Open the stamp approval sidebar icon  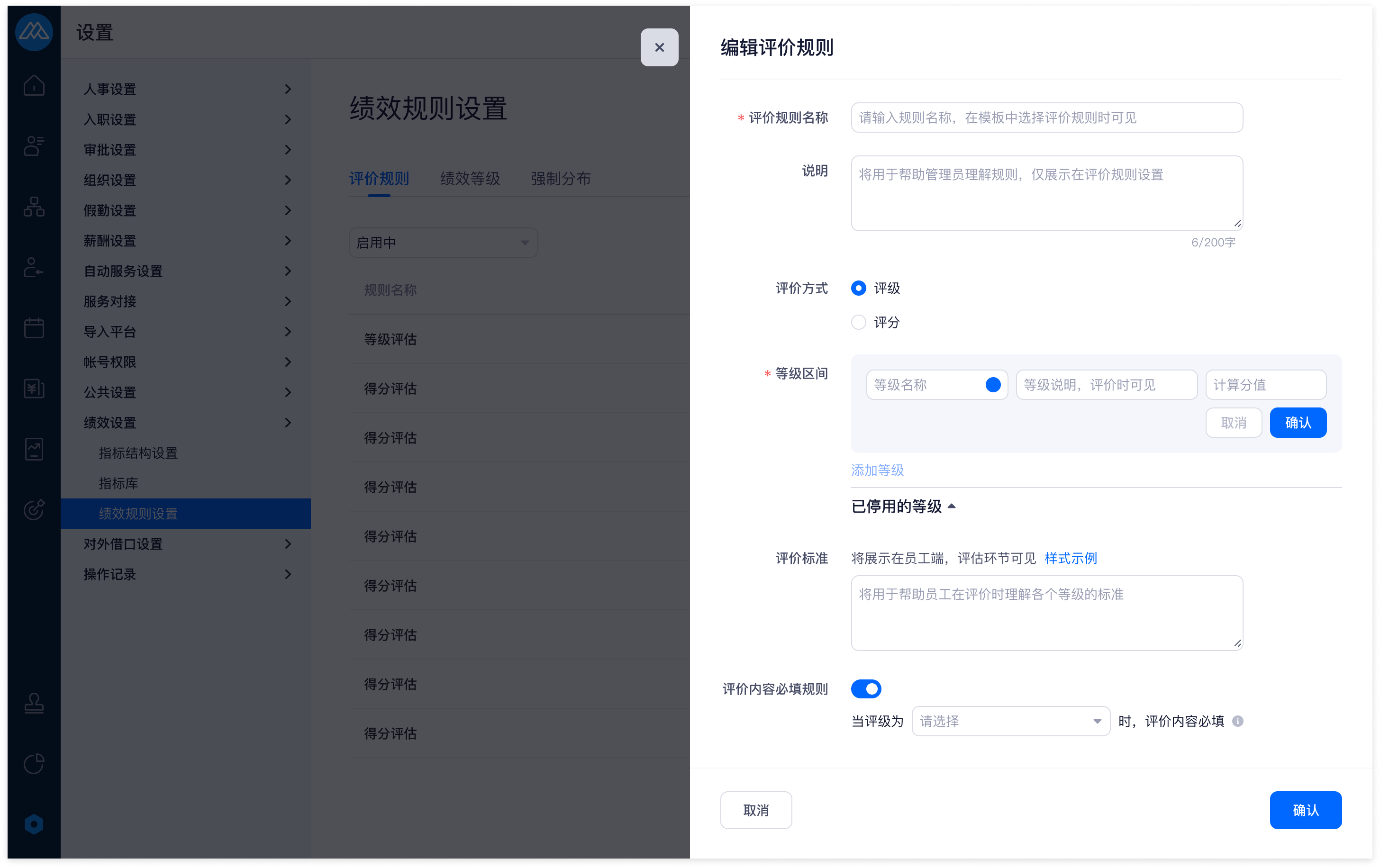(34, 703)
